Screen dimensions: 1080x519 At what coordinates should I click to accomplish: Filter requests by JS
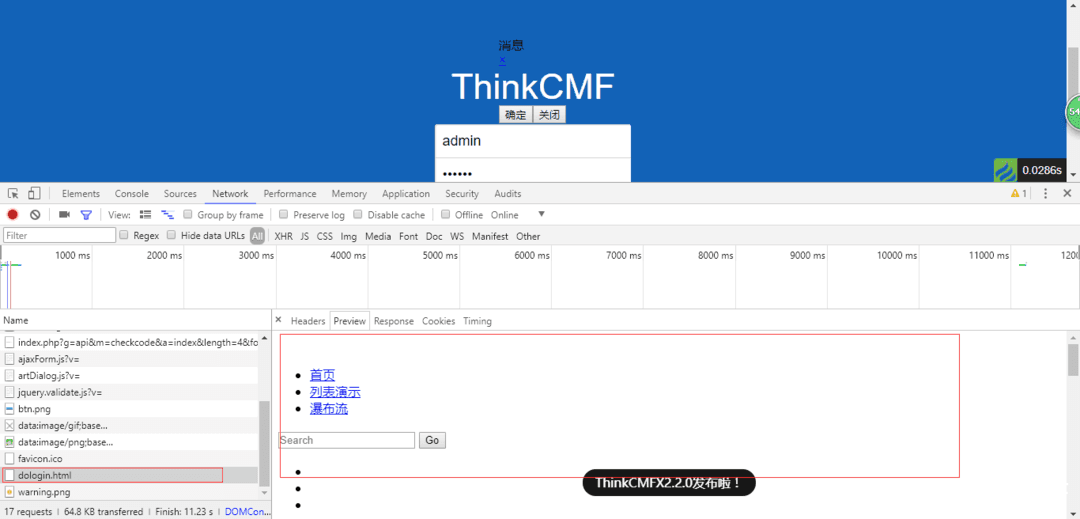coord(304,236)
